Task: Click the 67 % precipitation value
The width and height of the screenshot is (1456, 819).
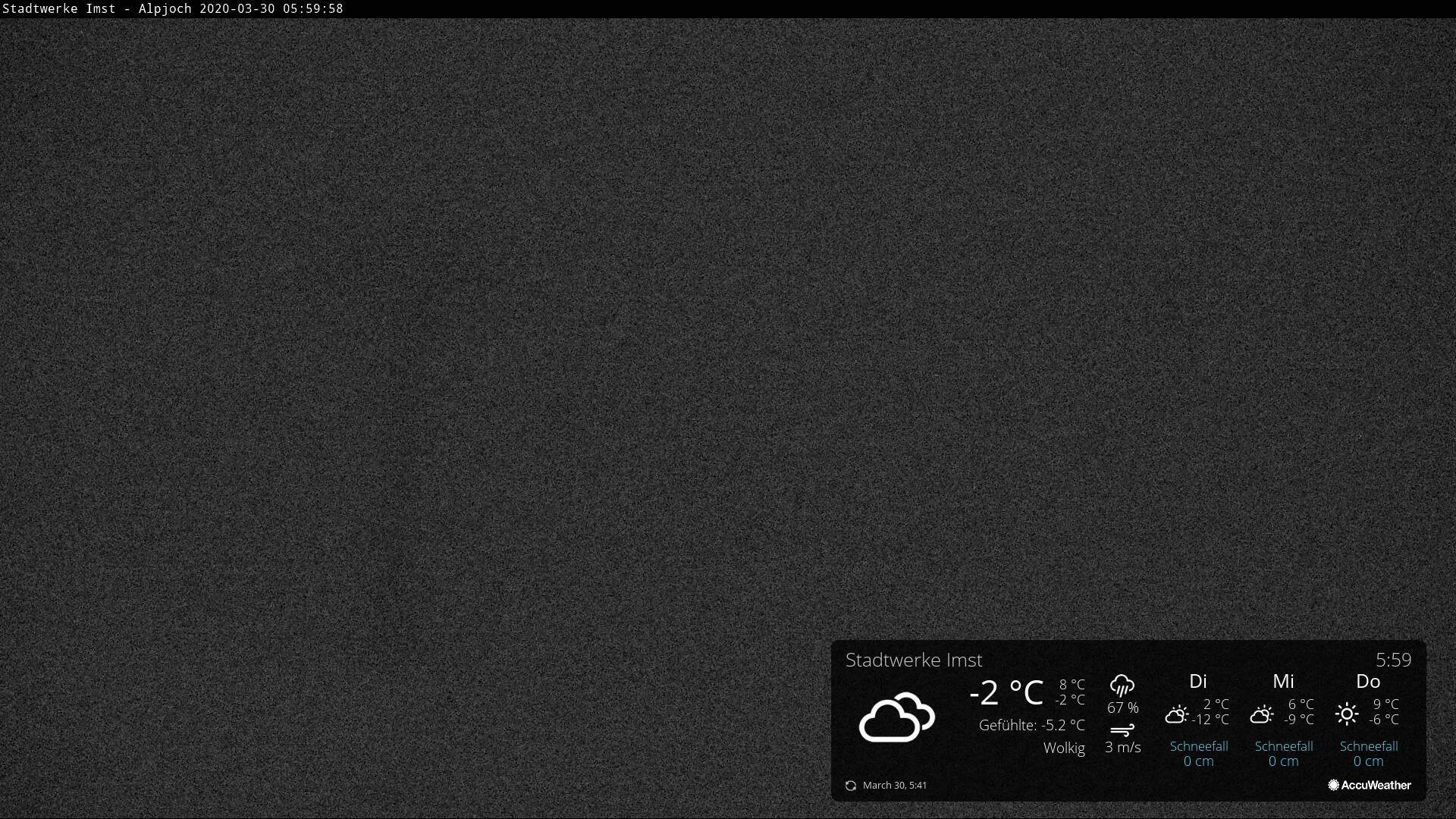Action: tap(1123, 708)
